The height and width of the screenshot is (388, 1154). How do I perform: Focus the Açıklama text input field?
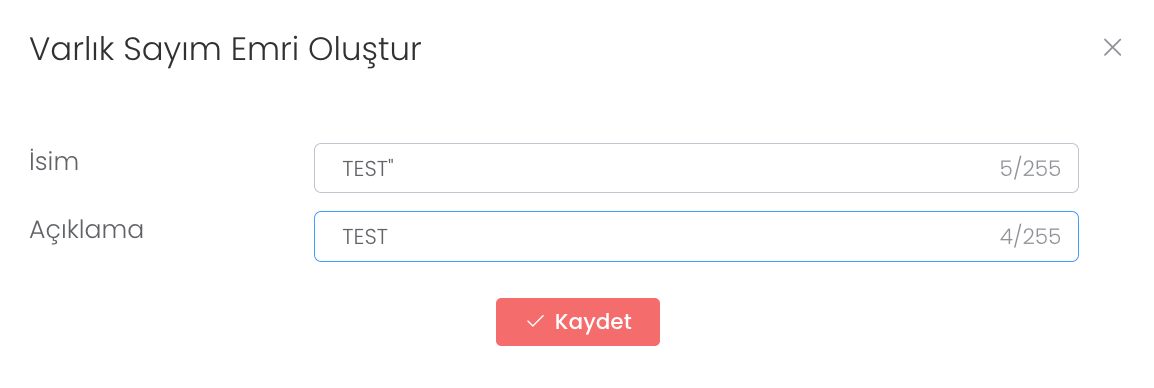click(696, 236)
